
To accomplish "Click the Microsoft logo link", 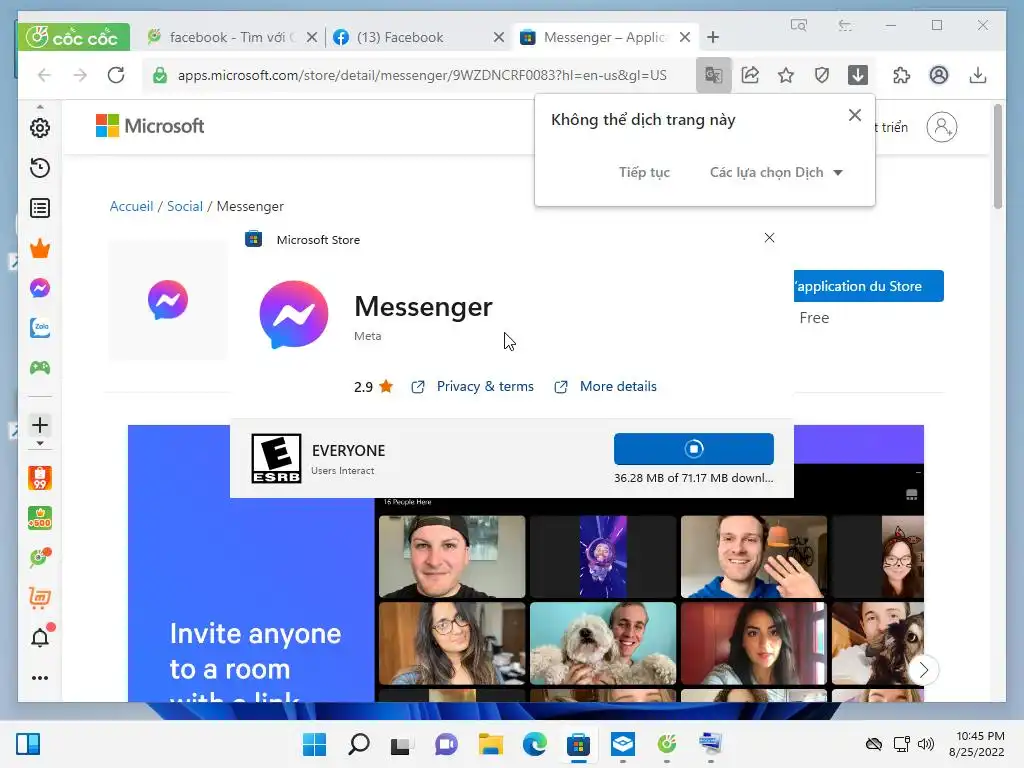I will click(x=150, y=125).
